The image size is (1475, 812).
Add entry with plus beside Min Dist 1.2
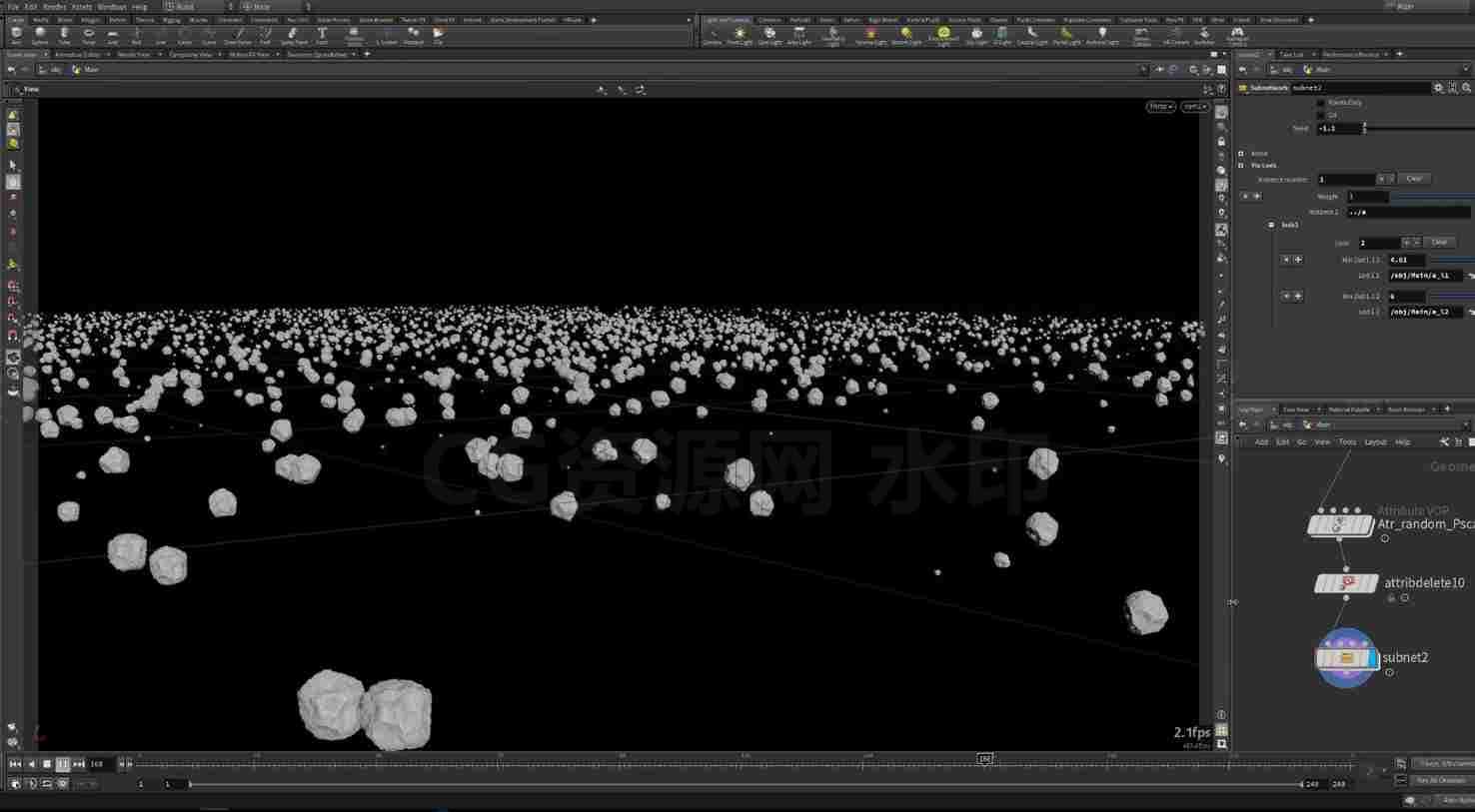click(1298, 296)
